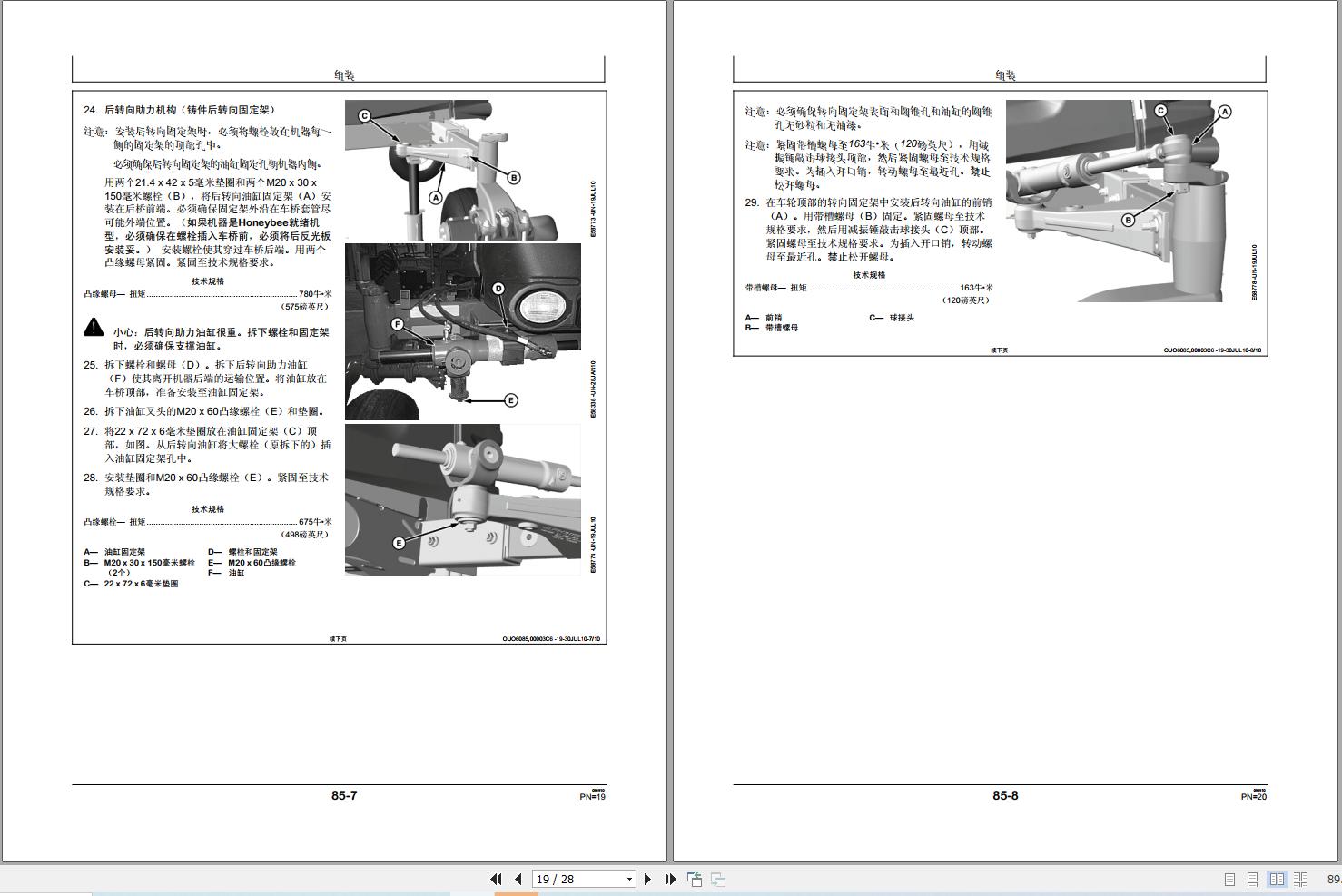Go to the first page
This screenshot has height=896, width=1342.
(x=496, y=879)
